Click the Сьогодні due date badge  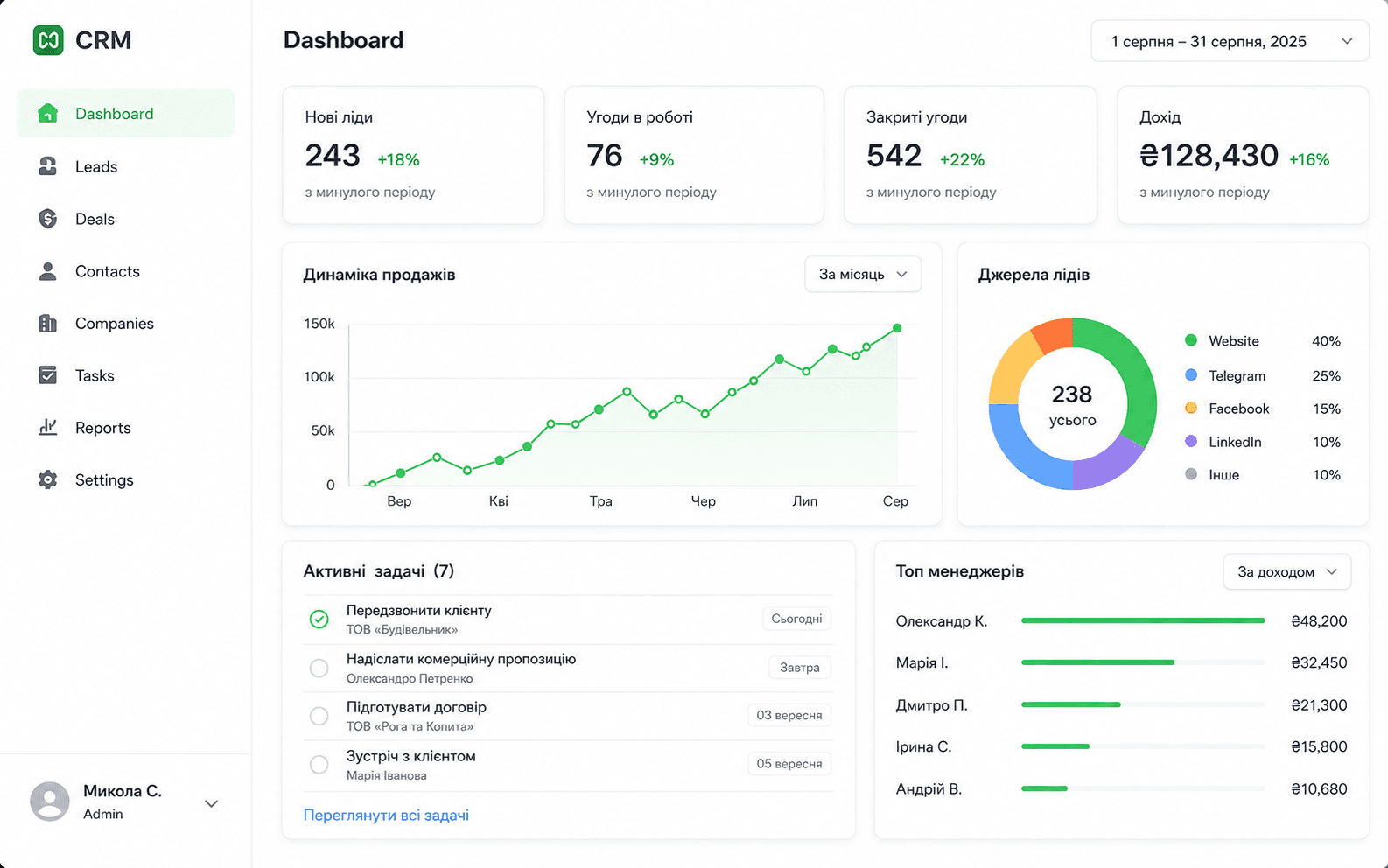[x=796, y=619]
